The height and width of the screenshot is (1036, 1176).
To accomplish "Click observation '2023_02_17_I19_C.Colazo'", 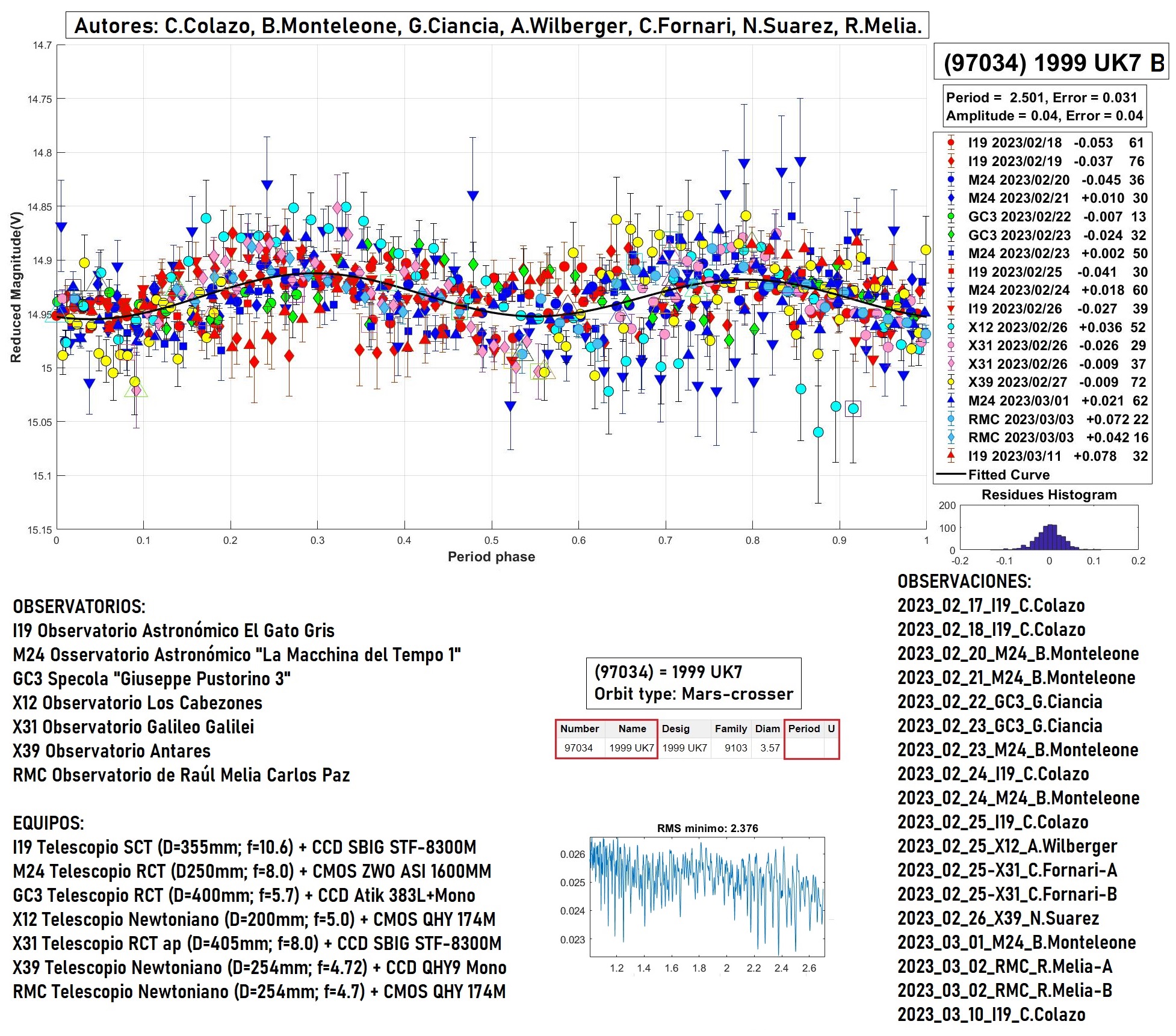I will (x=991, y=605).
